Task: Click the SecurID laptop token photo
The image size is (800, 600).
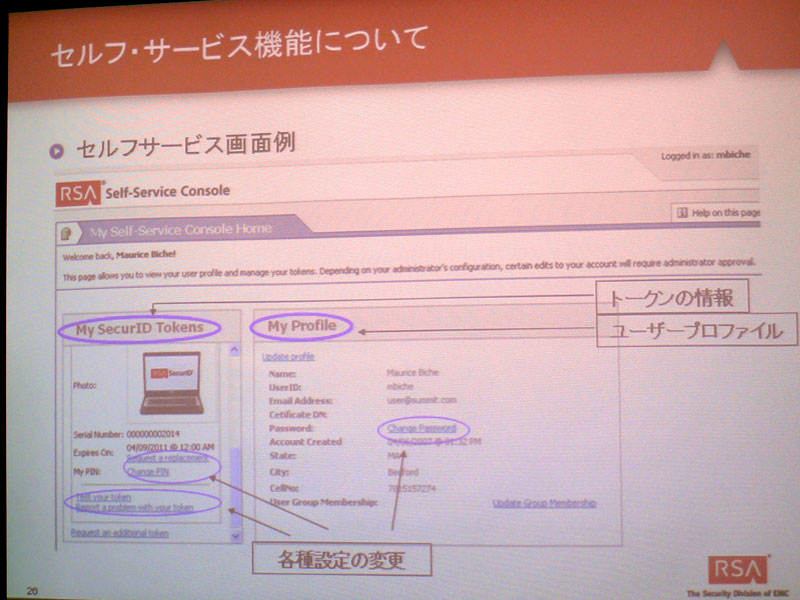Action: [171, 383]
